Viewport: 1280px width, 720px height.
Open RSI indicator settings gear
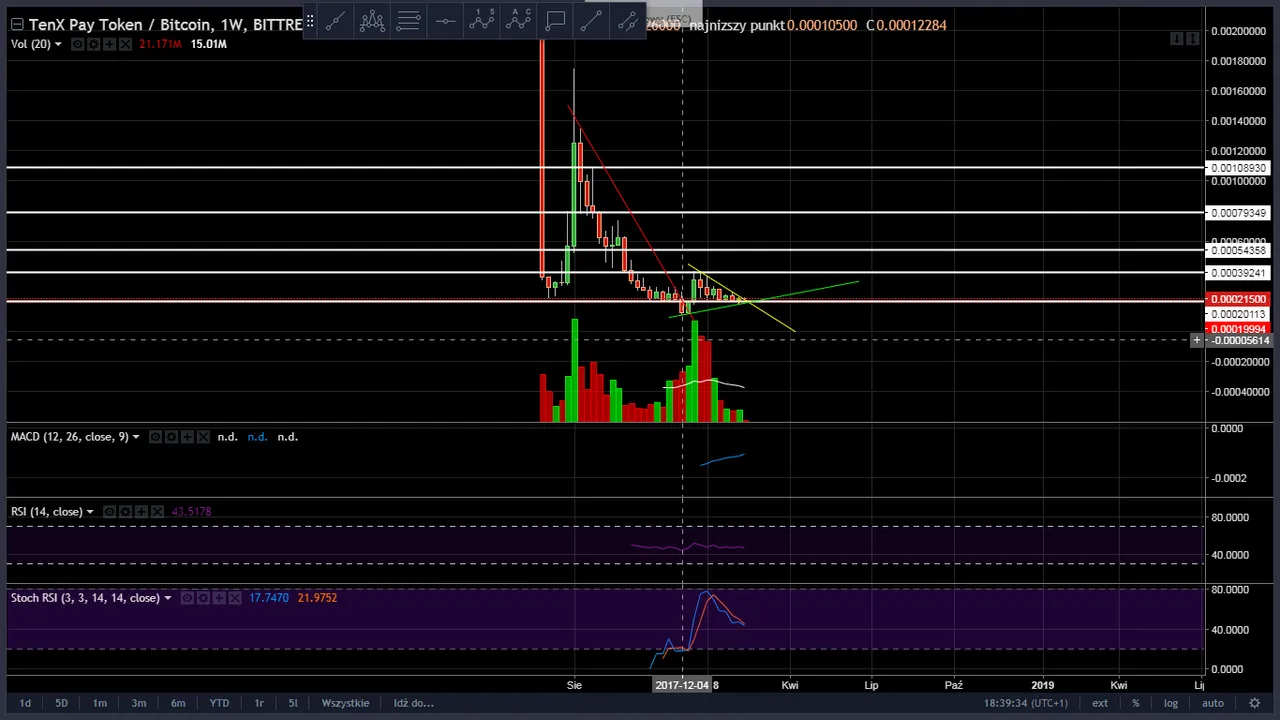point(125,512)
